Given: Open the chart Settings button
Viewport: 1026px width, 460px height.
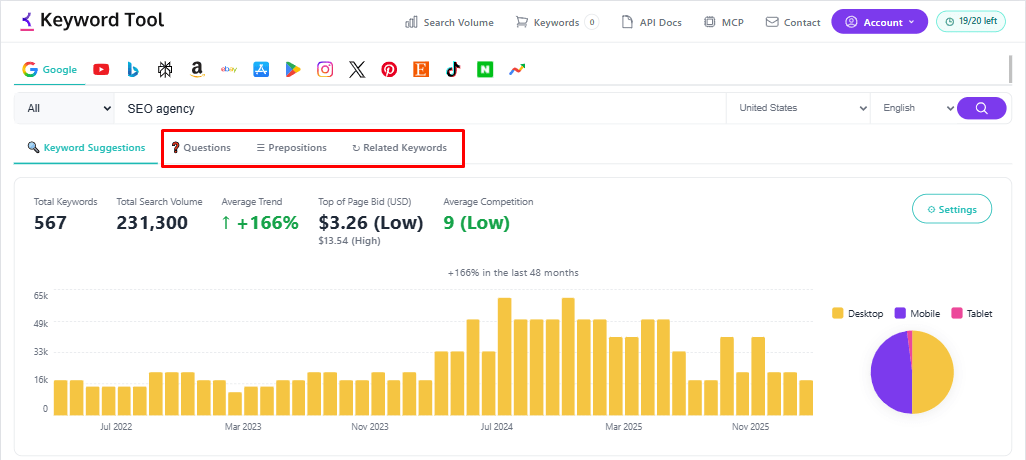Looking at the screenshot, I should tap(952, 209).
